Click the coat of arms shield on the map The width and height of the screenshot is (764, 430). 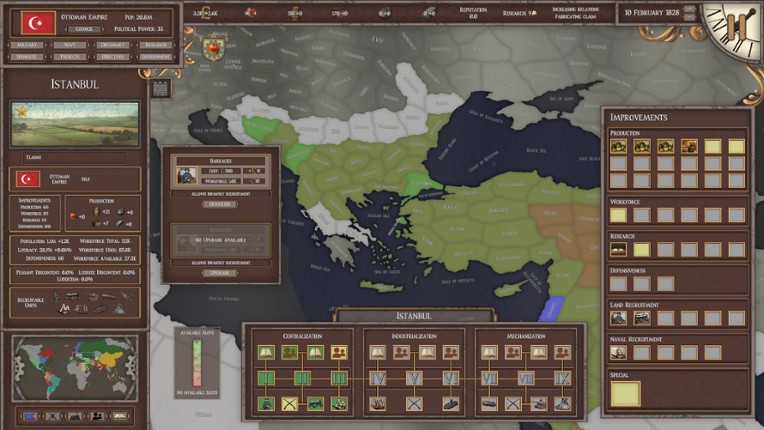[x=212, y=47]
